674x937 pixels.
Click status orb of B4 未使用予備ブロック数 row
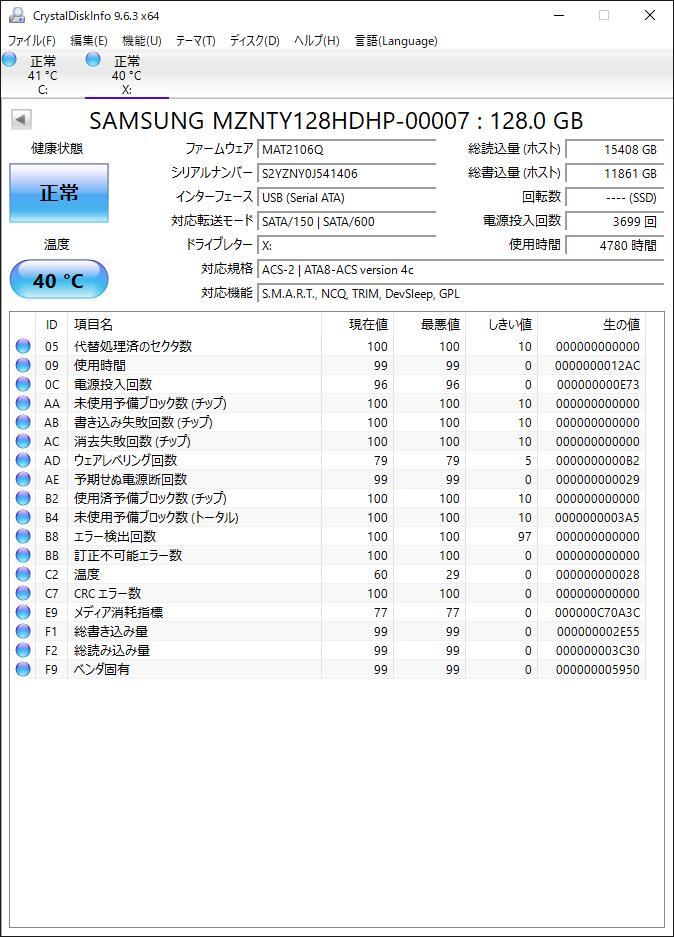23,517
